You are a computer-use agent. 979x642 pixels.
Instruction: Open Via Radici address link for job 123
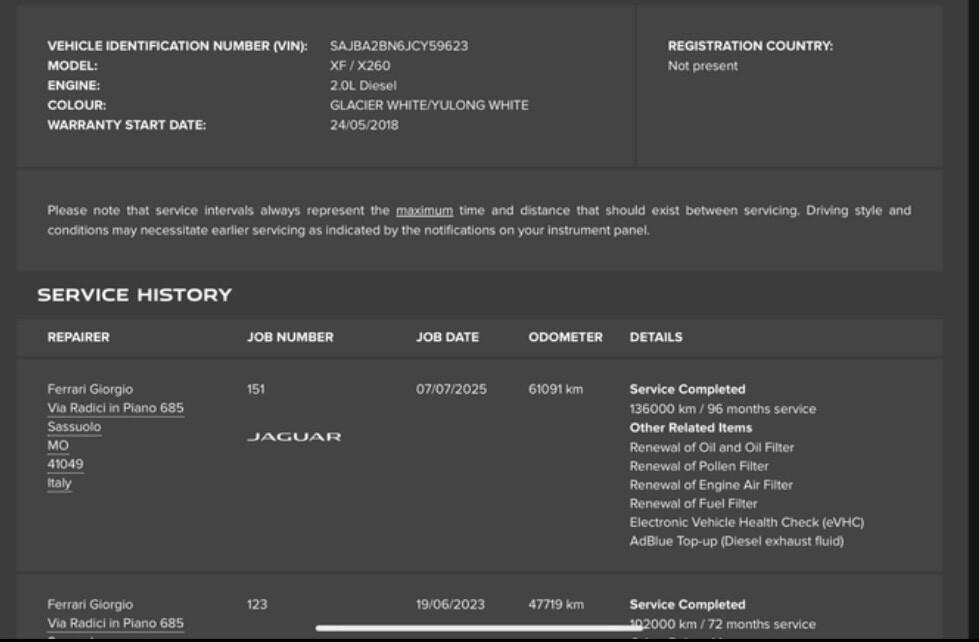tap(115, 623)
